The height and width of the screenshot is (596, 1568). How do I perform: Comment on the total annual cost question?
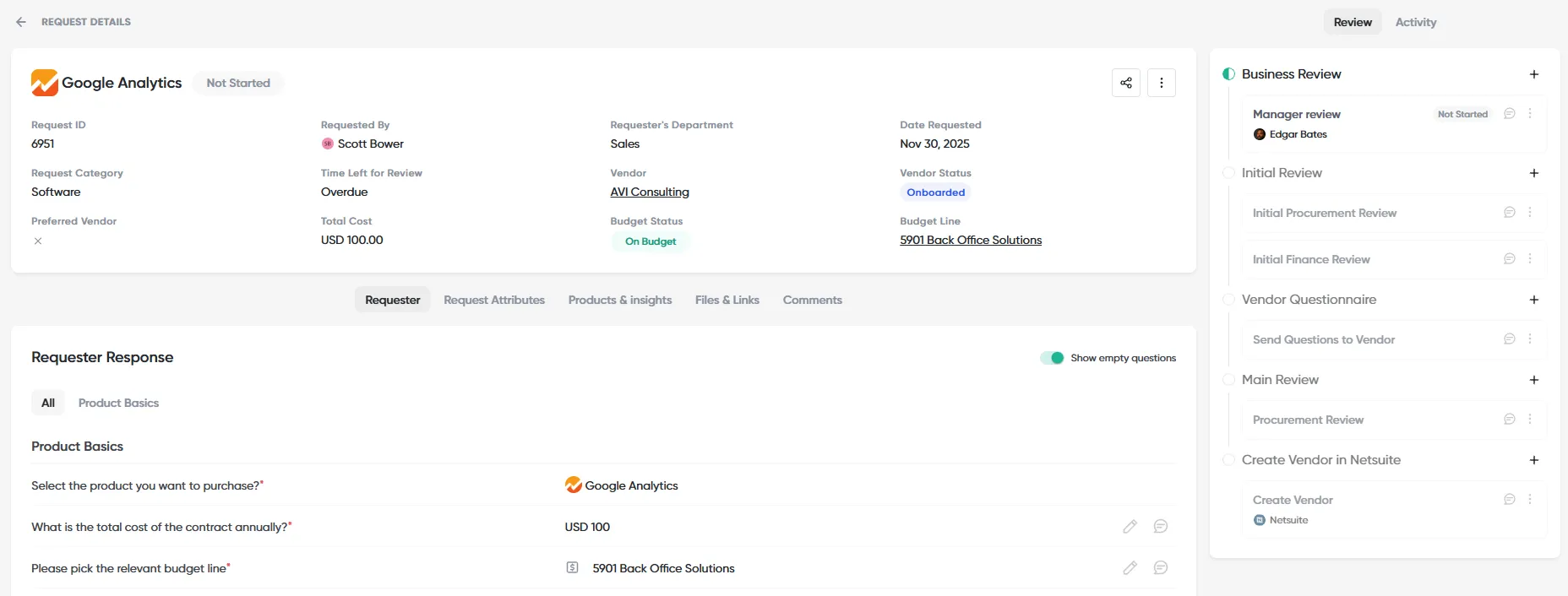tap(1161, 527)
